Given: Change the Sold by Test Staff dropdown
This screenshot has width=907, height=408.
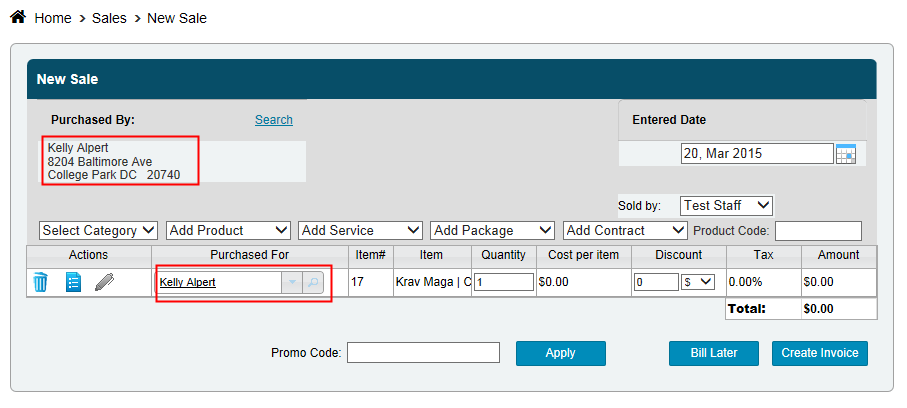Looking at the screenshot, I should [726, 205].
